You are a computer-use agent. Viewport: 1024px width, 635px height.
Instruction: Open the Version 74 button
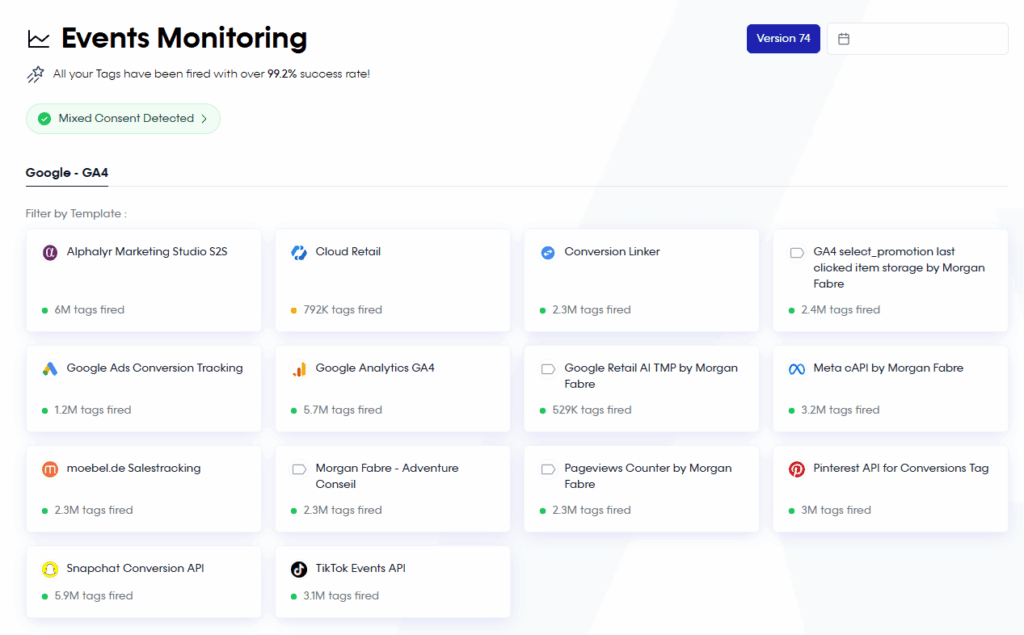click(x=783, y=39)
